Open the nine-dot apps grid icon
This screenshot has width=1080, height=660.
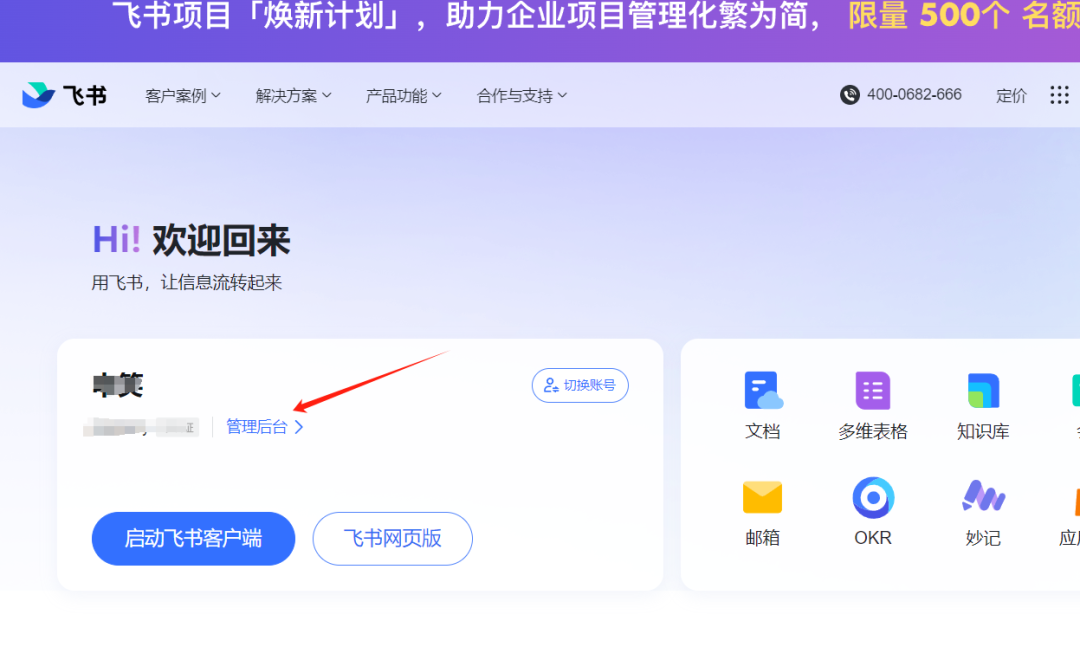pos(1059,95)
